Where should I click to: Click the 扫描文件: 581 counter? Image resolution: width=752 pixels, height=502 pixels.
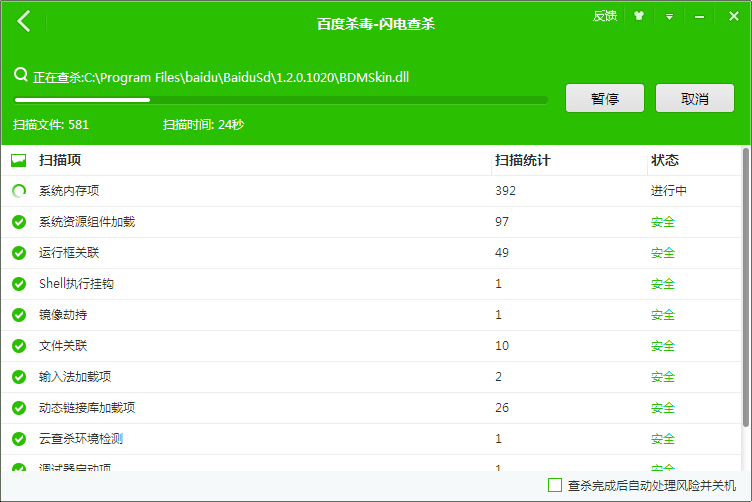click(51, 125)
